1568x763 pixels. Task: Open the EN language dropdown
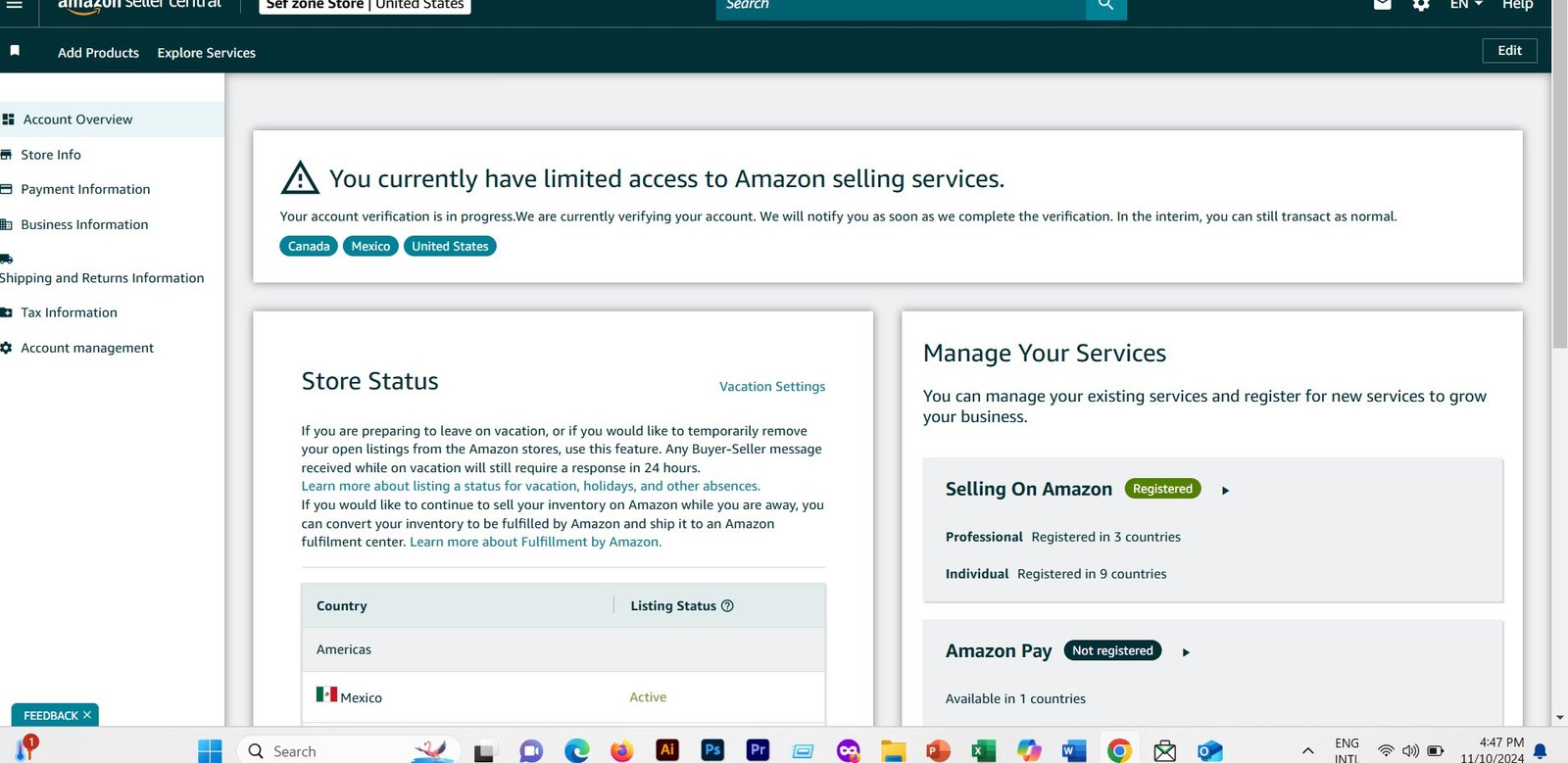tap(1465, 6)
